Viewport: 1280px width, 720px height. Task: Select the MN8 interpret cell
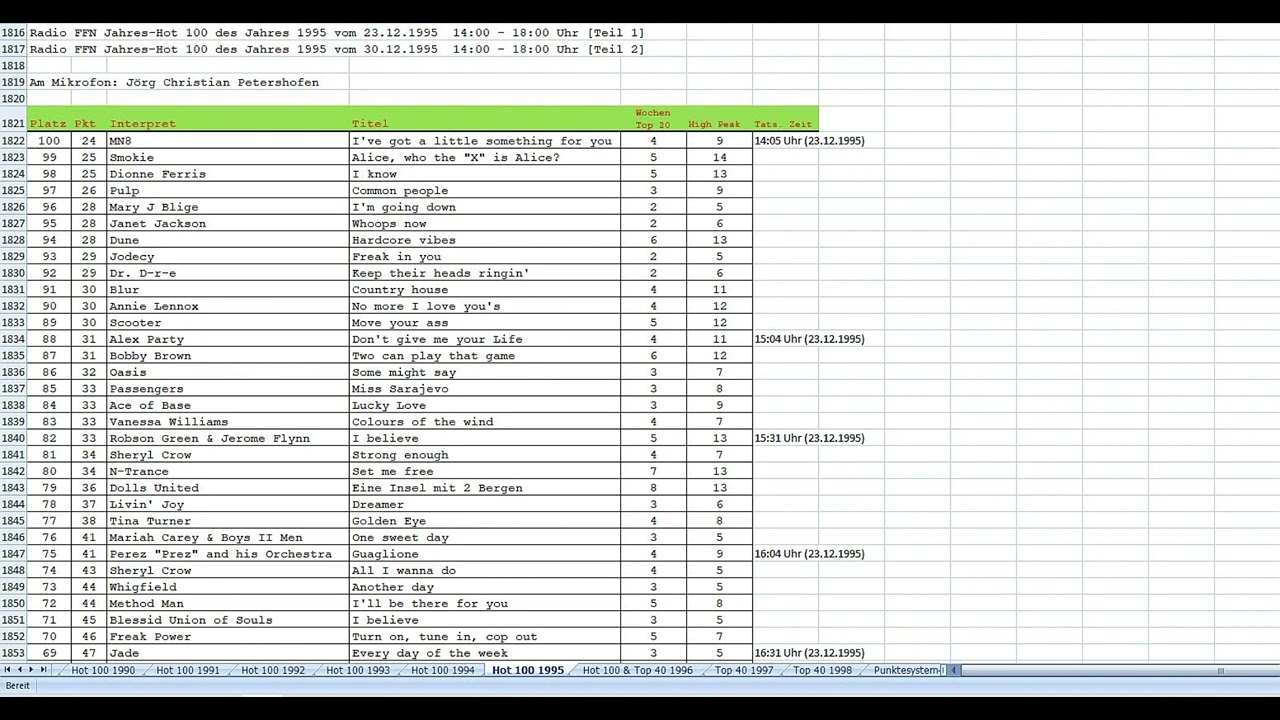[228, 141]
